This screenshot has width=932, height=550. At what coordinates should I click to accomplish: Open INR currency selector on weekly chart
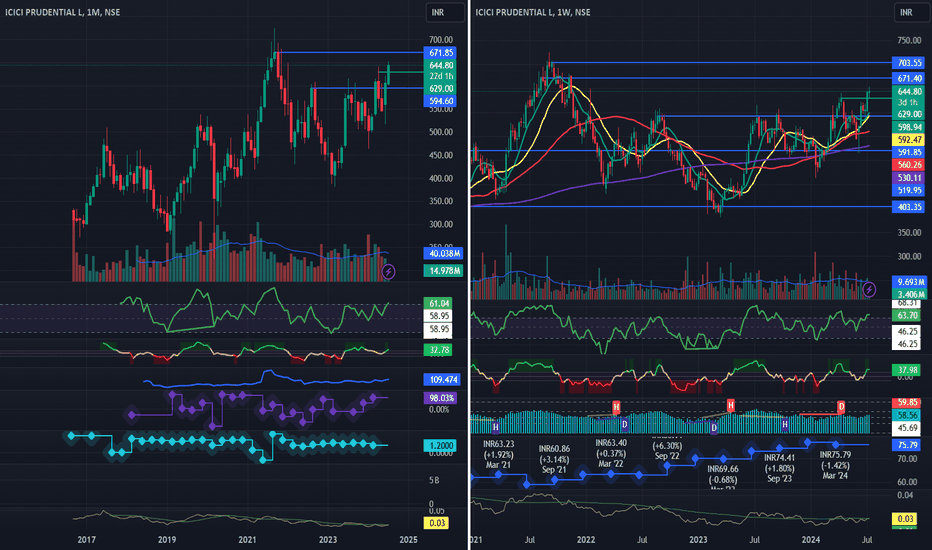(912, 12)
